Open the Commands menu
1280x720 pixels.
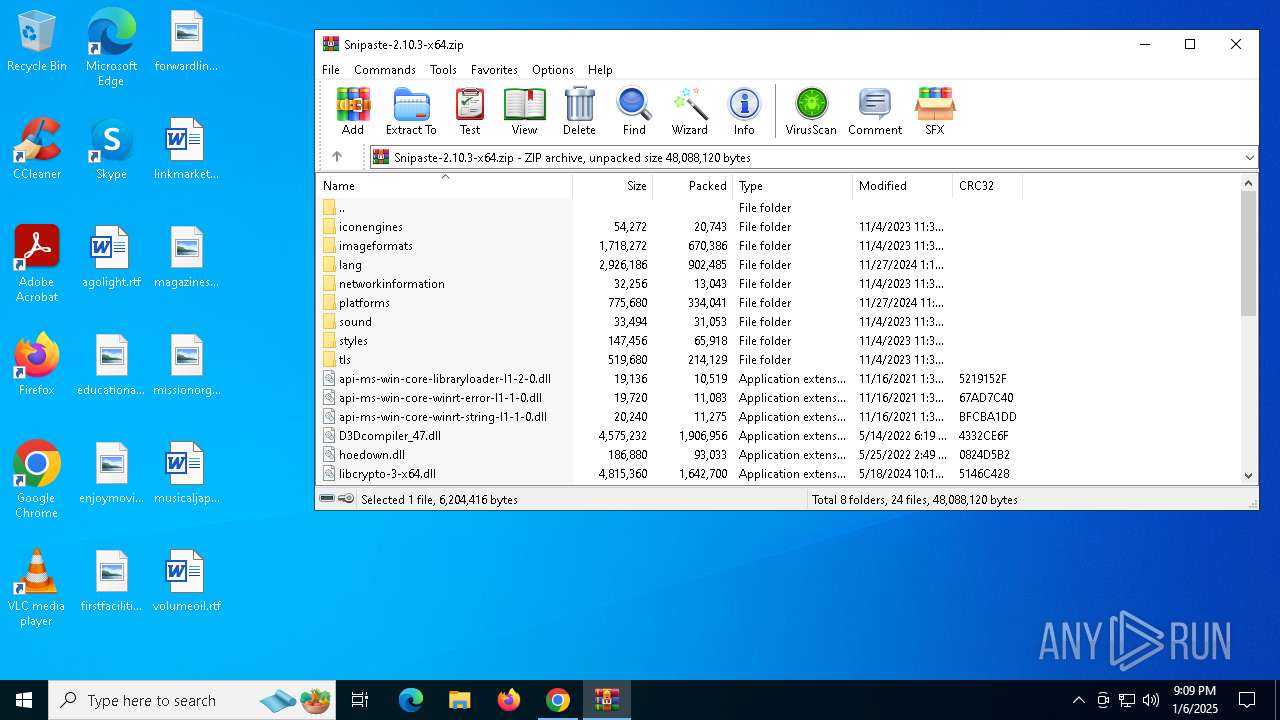coord(385,70)
